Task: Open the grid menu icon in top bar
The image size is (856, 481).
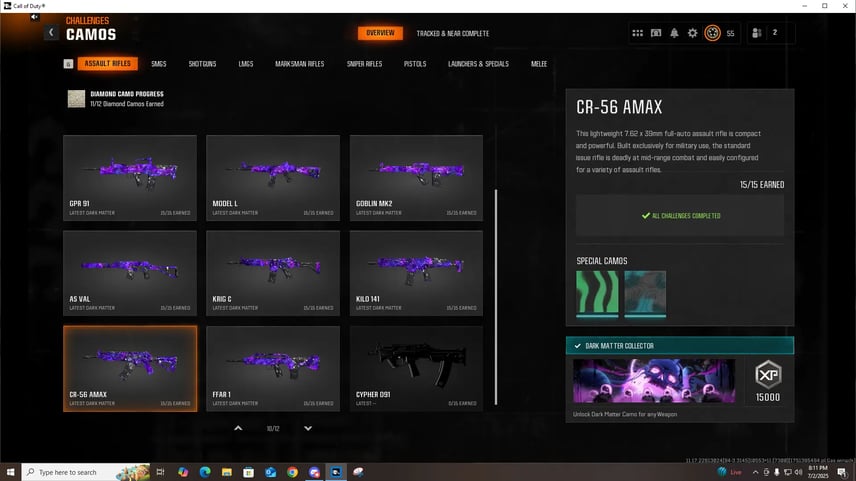Action: point(637,33)
